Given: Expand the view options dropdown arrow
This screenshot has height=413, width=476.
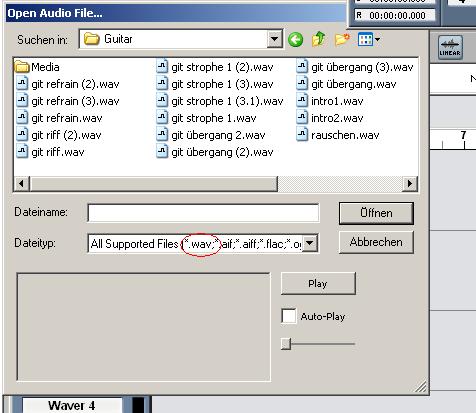Looking at the screenshot, I should [x=377, y=39].
